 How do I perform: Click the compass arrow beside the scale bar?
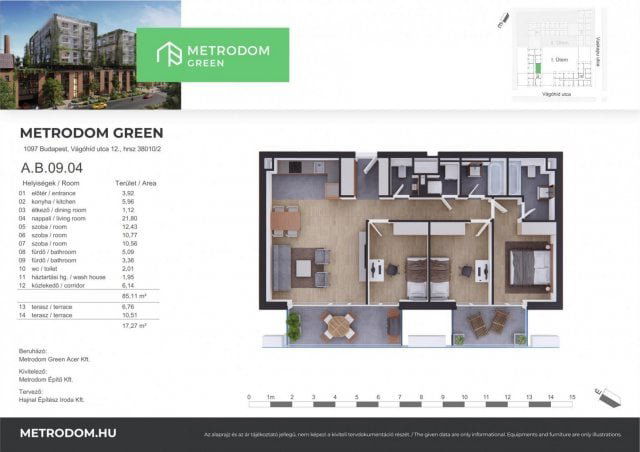pos(608,396)
